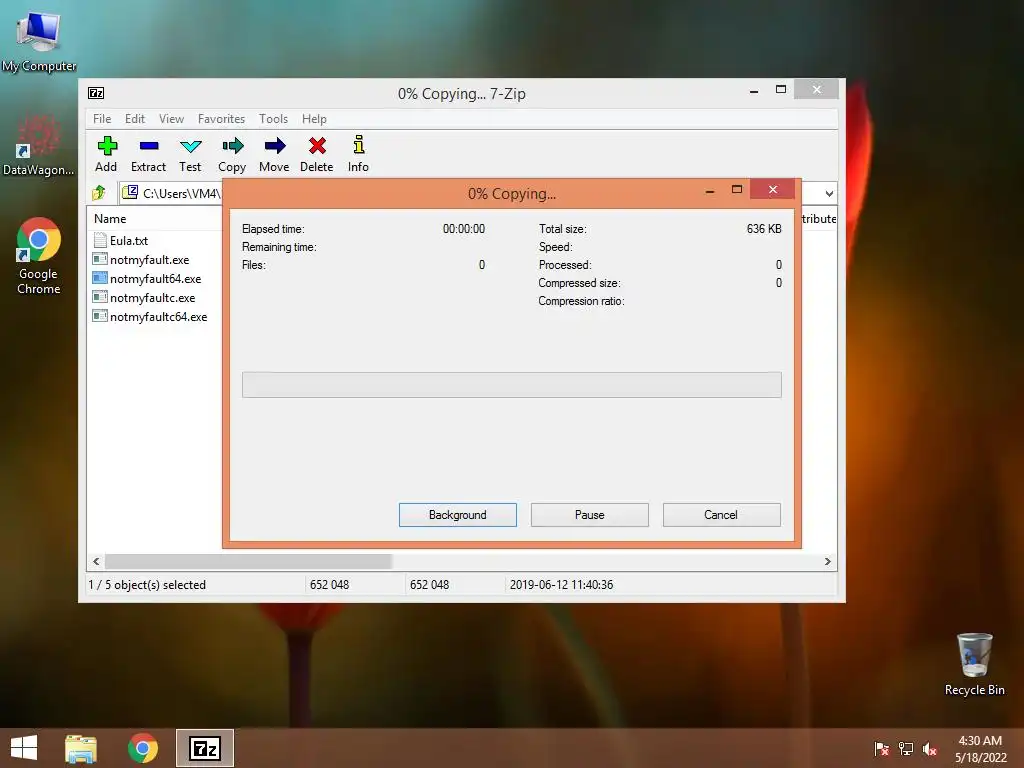Open the My Computer desktop icon
This screenshot has width=1024, height=768.
pos(39,39)
